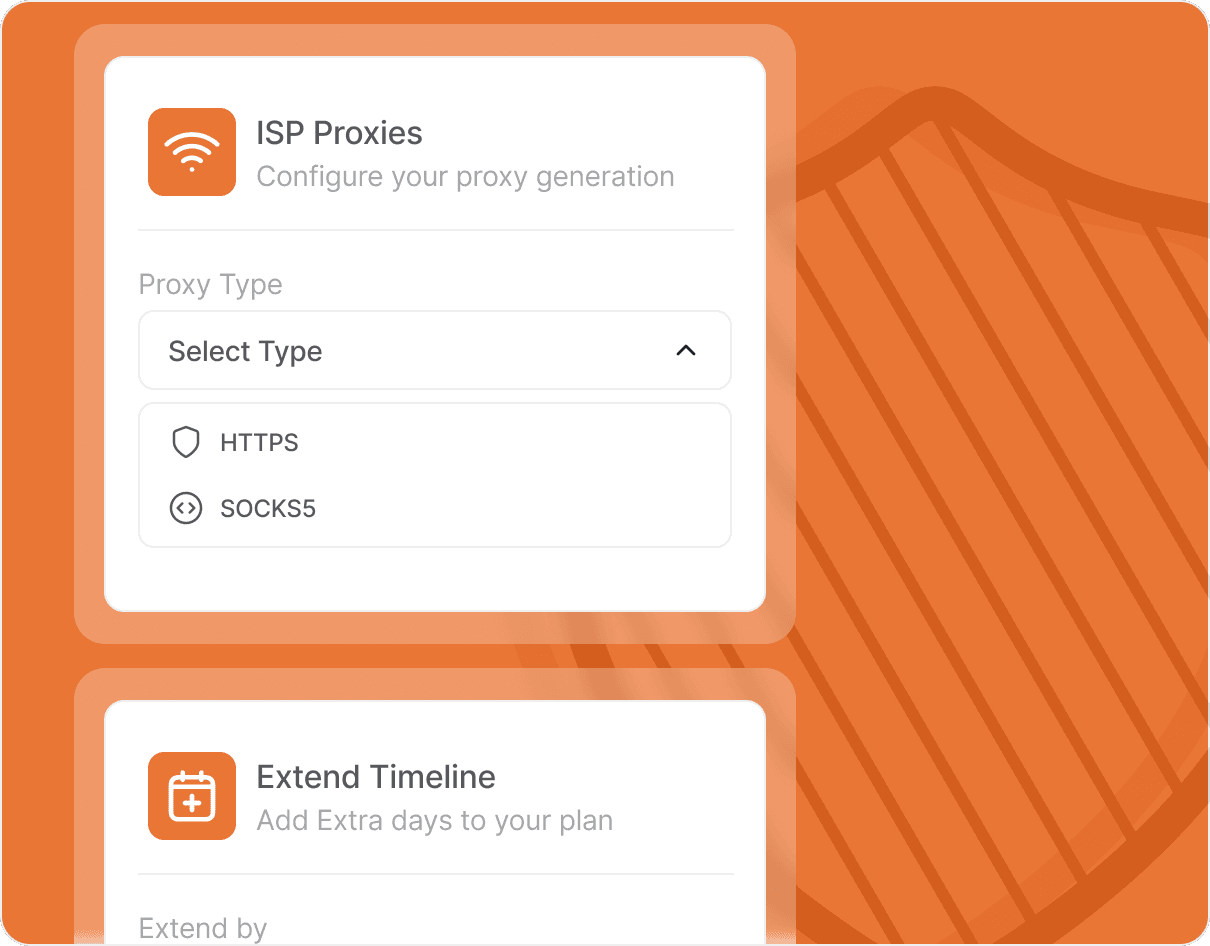Viewport: 1210px width, 946px height.
Task: Click the Select Type placeholder text
Action: point(245,351)
